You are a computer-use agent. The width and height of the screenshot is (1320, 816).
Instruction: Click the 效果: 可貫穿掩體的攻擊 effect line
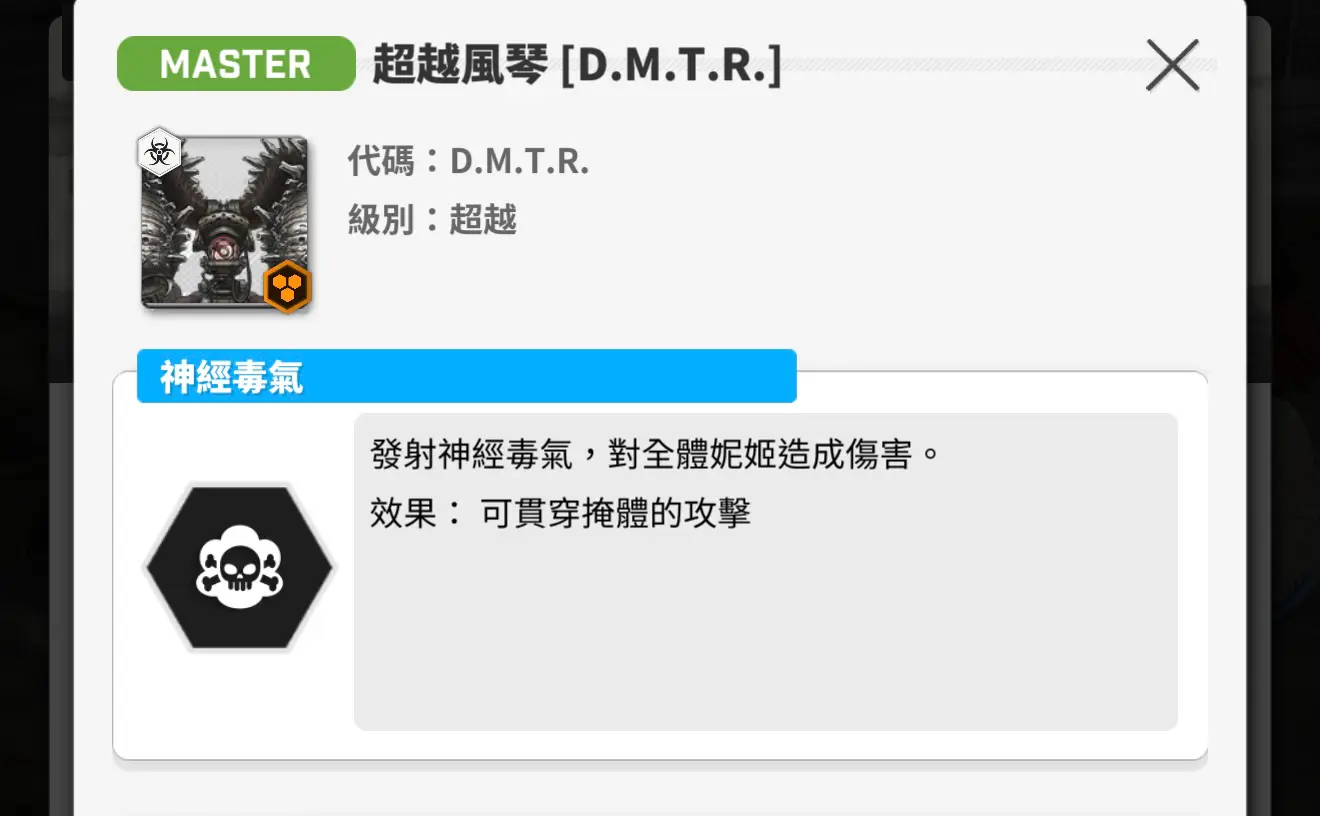(x=560, y=514)
